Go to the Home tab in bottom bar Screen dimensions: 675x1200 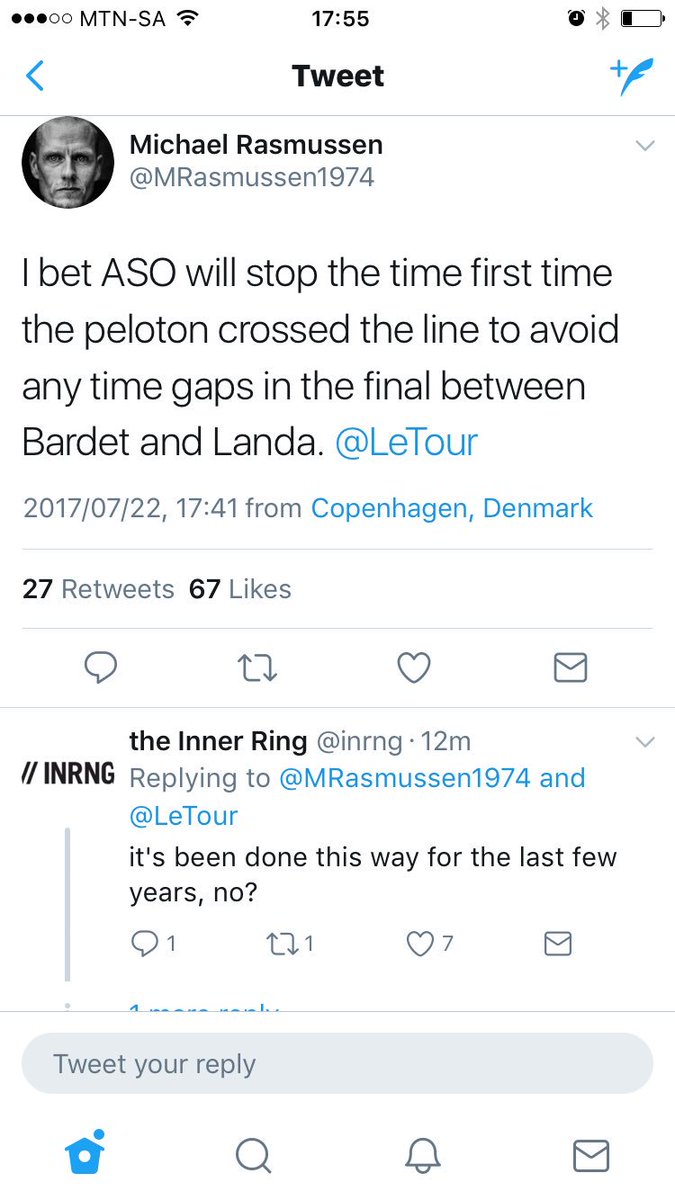click(x=85, y=1154)
